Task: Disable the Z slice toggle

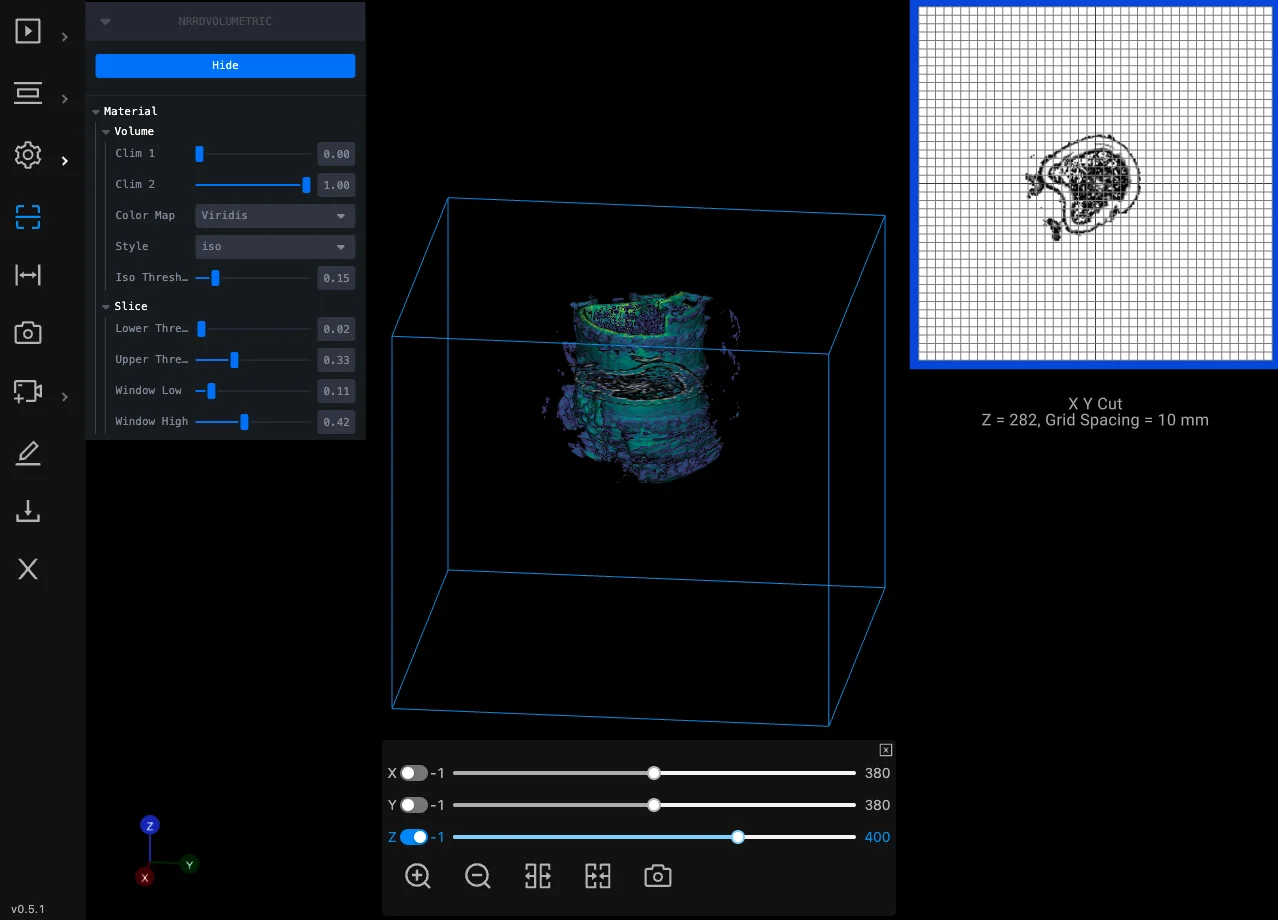Action: click(414, 837)
